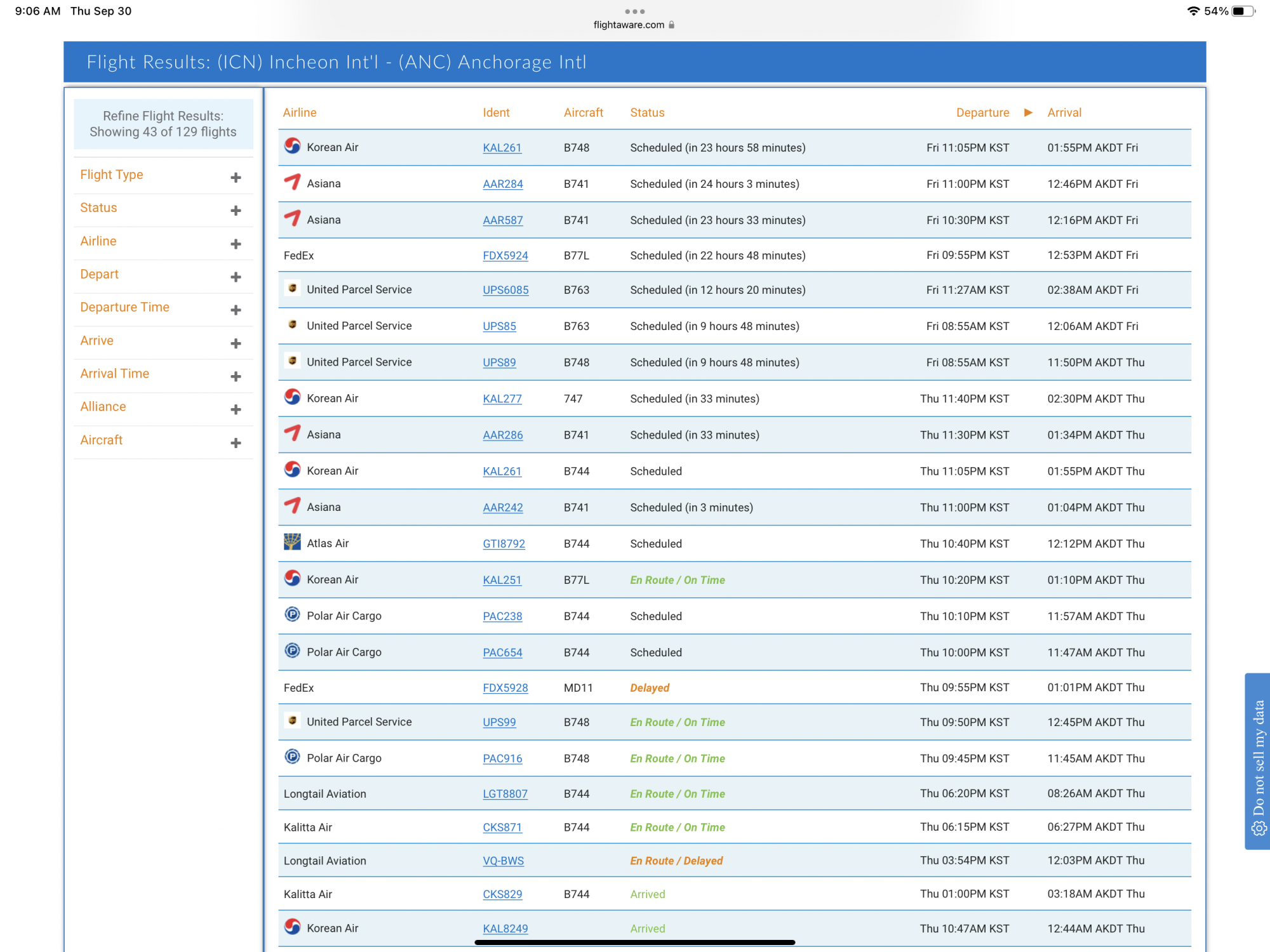Screen dimensions: 1270x952
Task: Click UPS logo in UPS85 row
Action: pos(292,324)
